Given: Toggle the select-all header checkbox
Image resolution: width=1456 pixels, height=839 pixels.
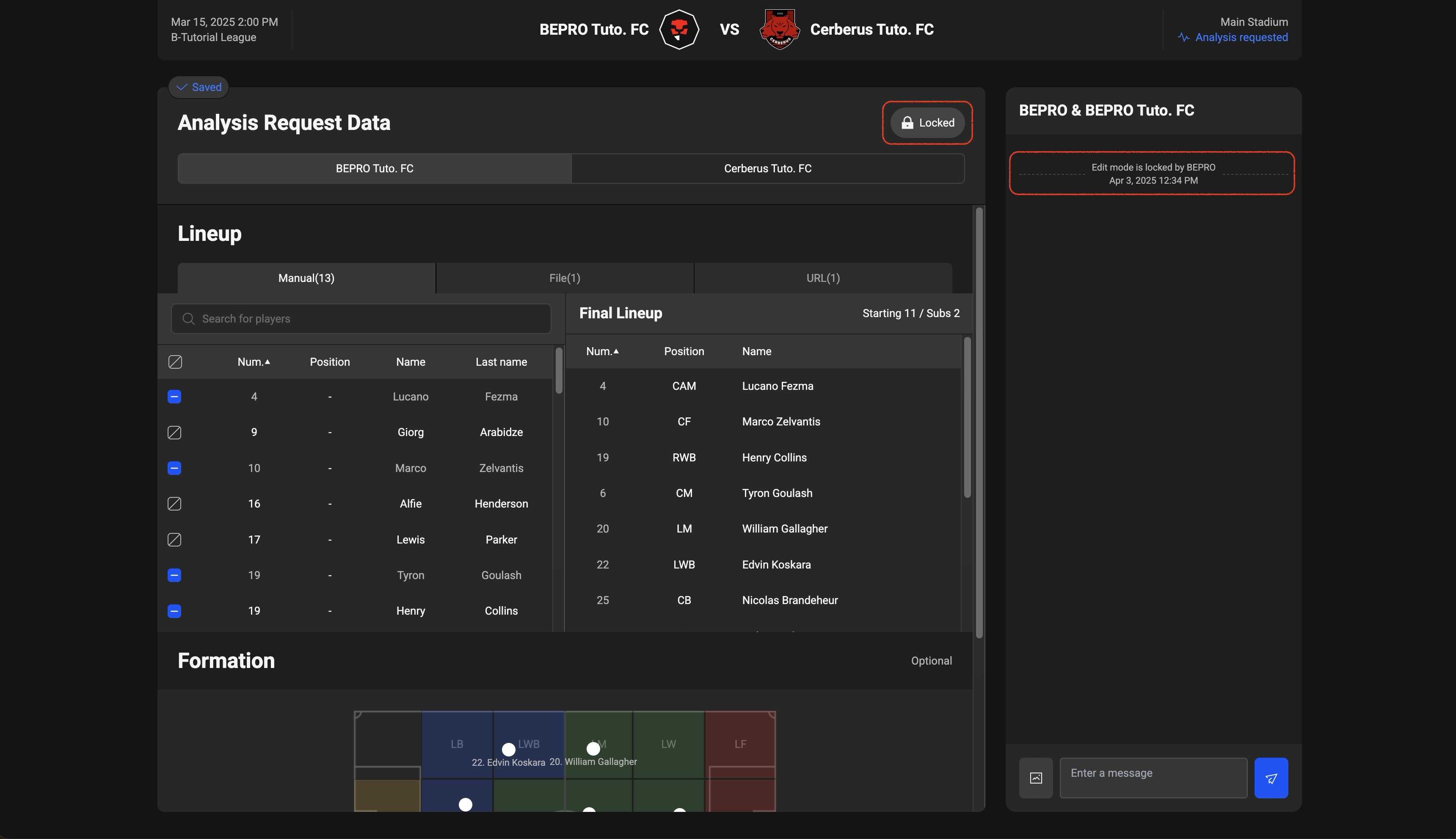Looking at the screenshot, I should (x=175, y=362).
